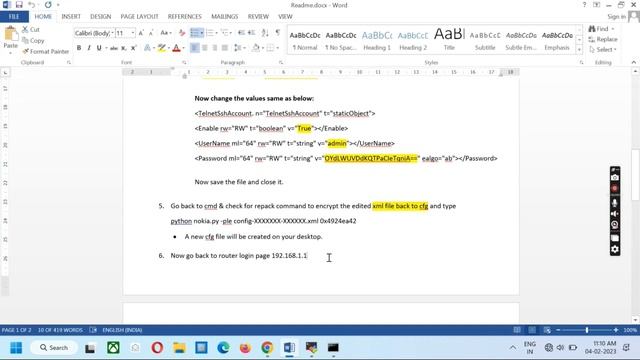Undo the last action
Image resolution: width=640 pixels, height=360 pixels.
click(x=31, y=5)
